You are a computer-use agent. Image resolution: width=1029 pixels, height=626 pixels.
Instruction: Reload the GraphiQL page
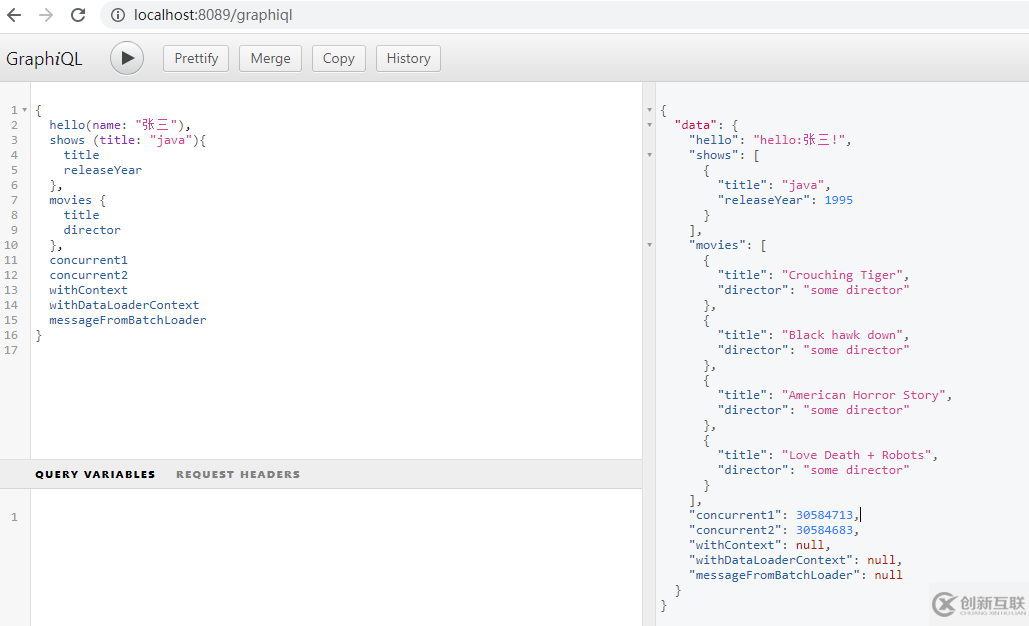[78, 15]
